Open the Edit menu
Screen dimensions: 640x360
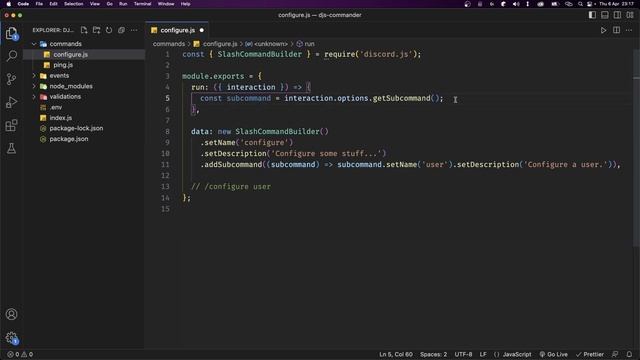click(x=53, y=4)
